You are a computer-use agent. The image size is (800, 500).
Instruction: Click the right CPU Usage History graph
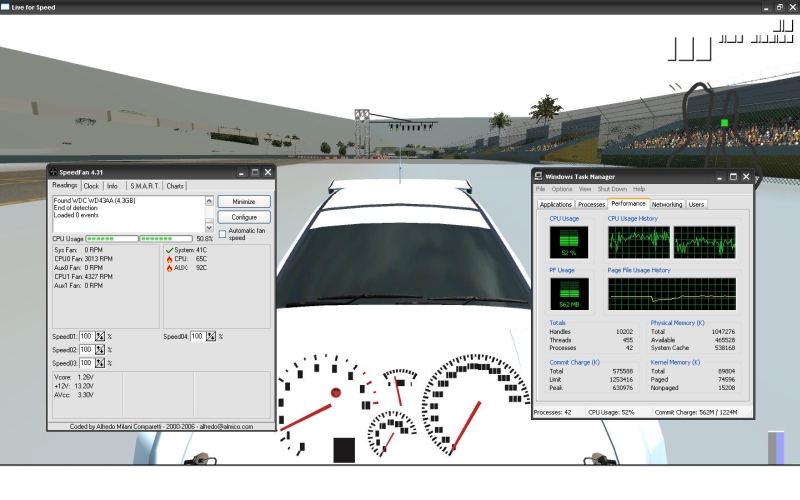tap(705, 242)
